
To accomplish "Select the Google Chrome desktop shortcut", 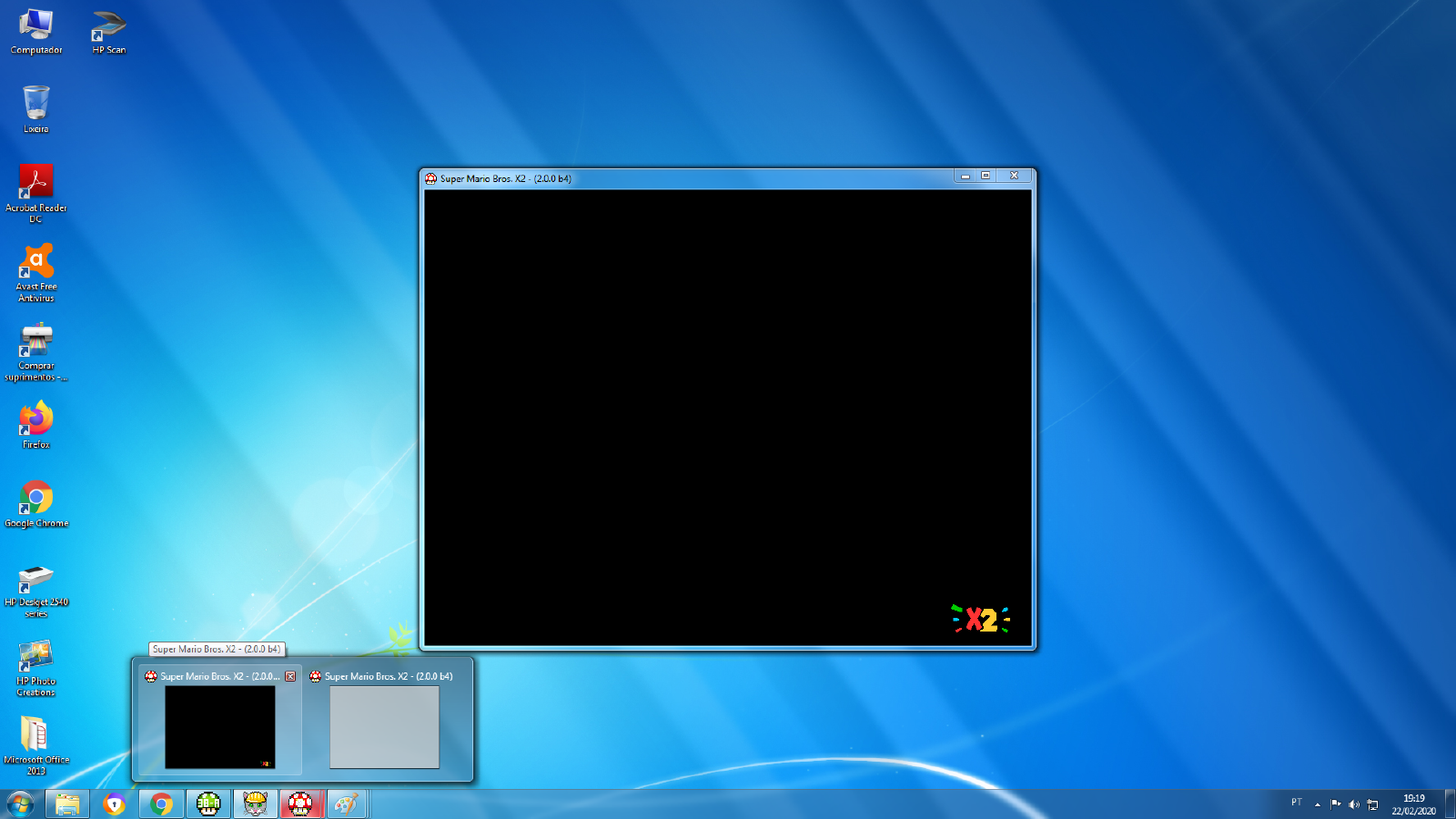I will pyautogui.click(x=36, y=504).
